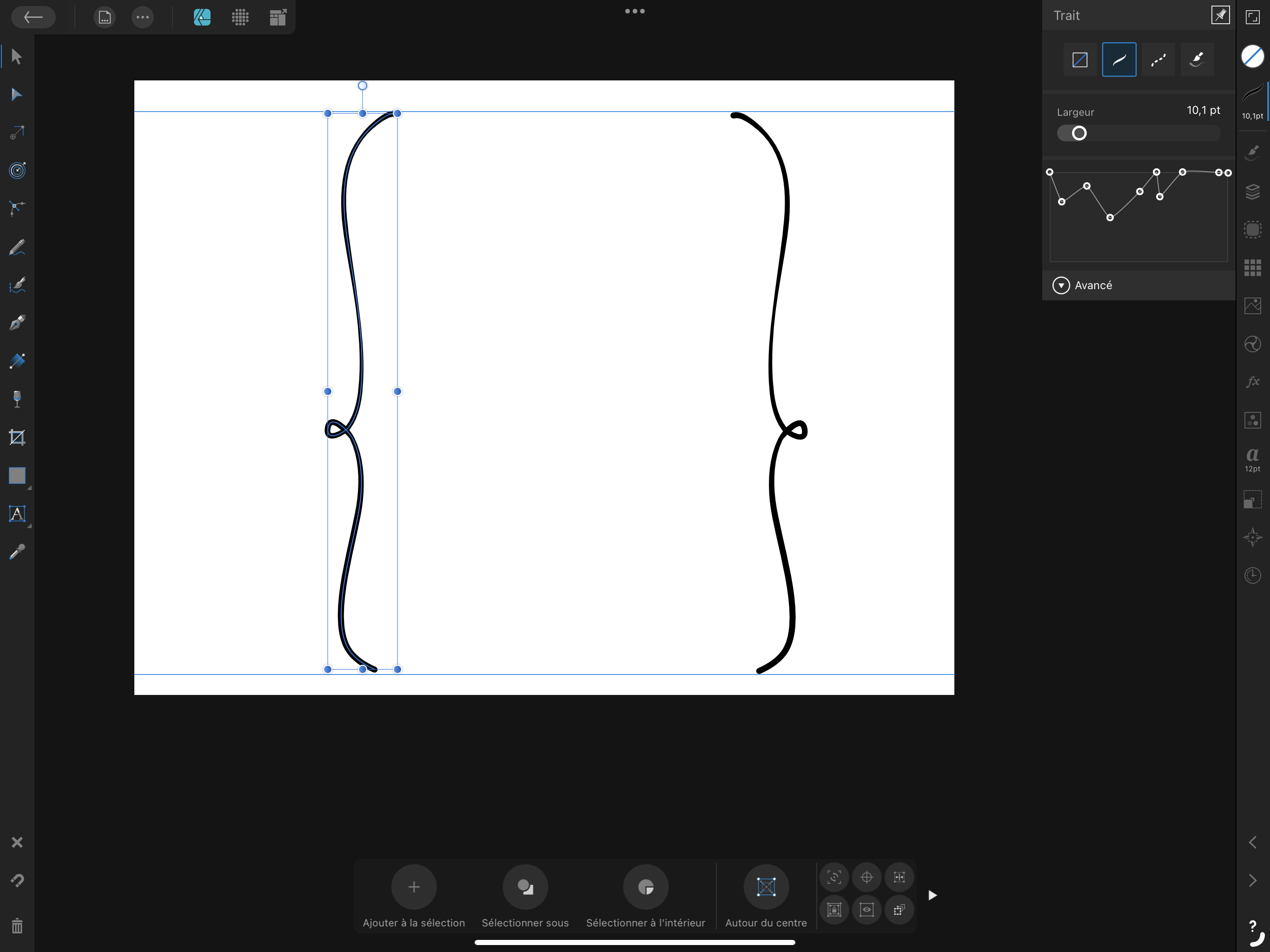The height and width of the screenshot is (952, 1270).
Task: Open the Navigator studio
Action: (1252, 537)
